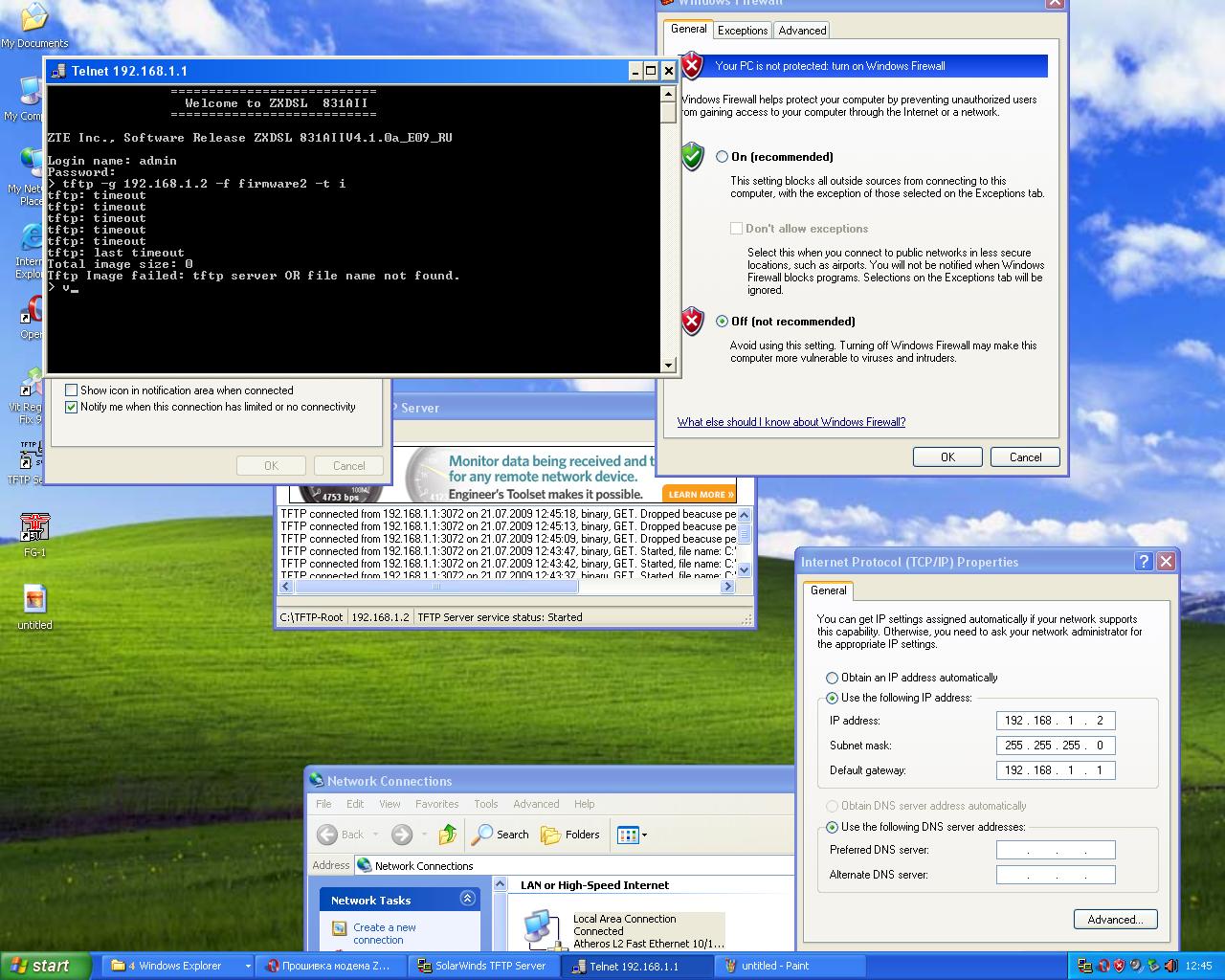Screen dimensions: 1225x980
Task: Open the Folders view in Network Connections
Action: pos(551,835)
